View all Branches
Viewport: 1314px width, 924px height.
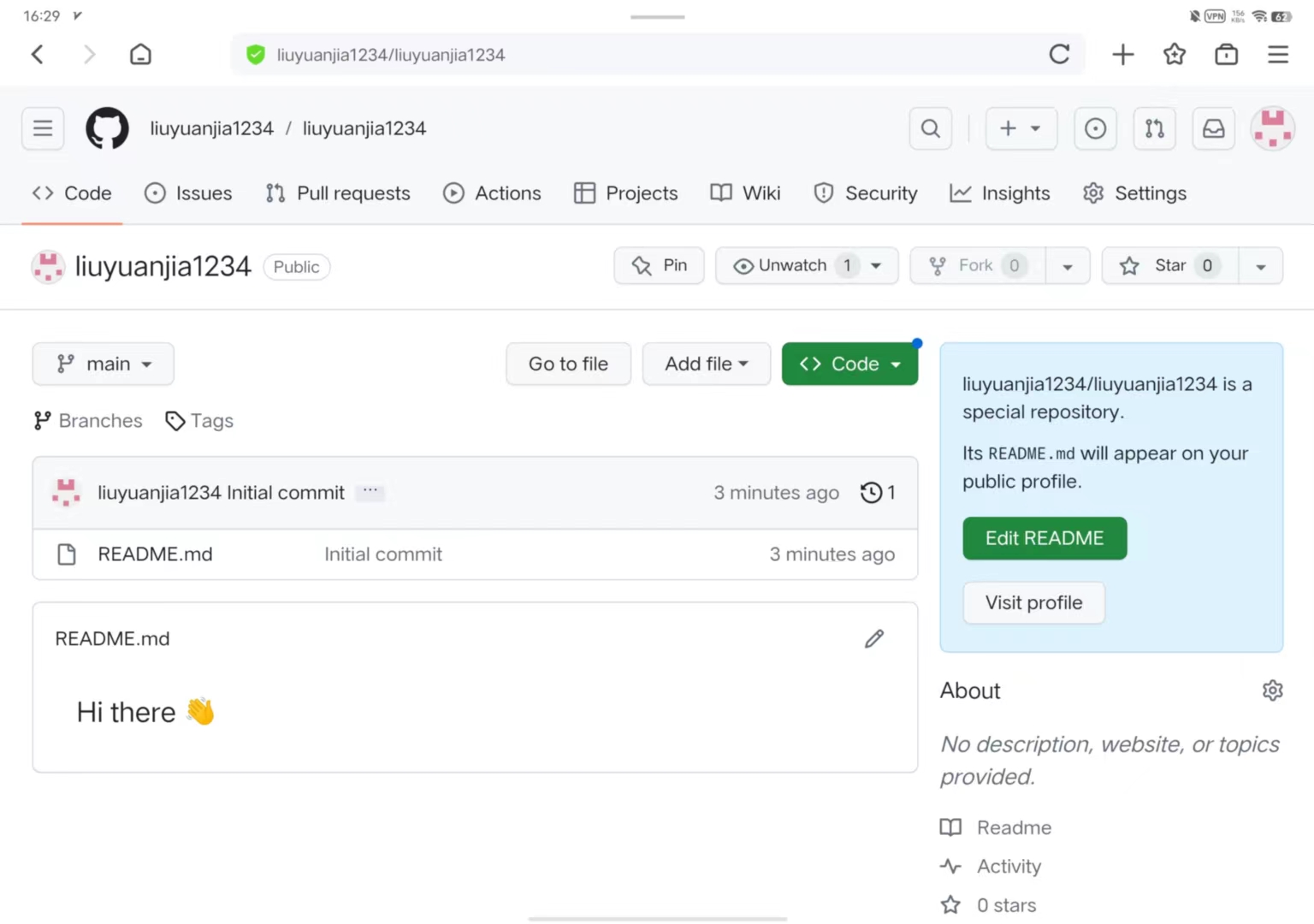[x=88, y=421]
